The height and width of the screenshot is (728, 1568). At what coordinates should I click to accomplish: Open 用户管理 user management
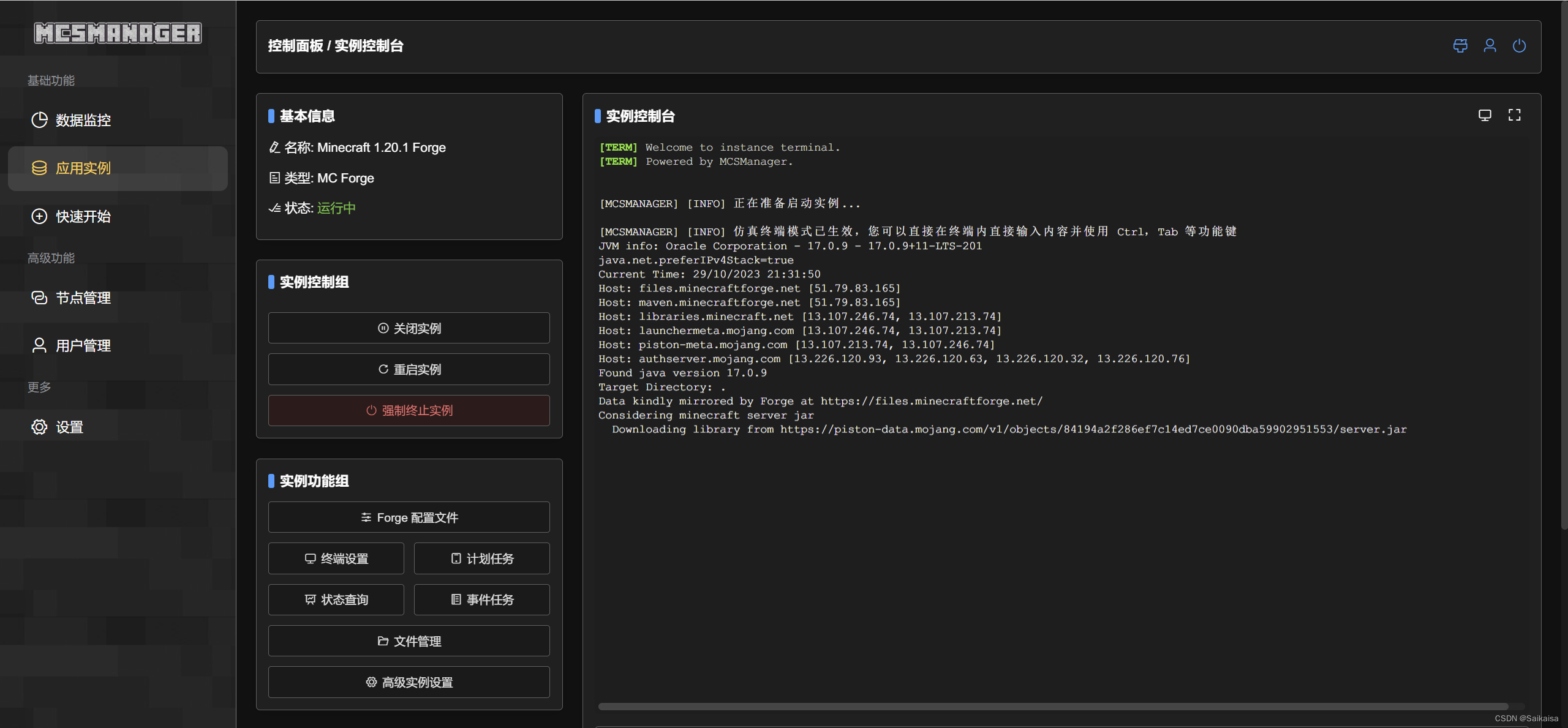click(x=118, y=345)
